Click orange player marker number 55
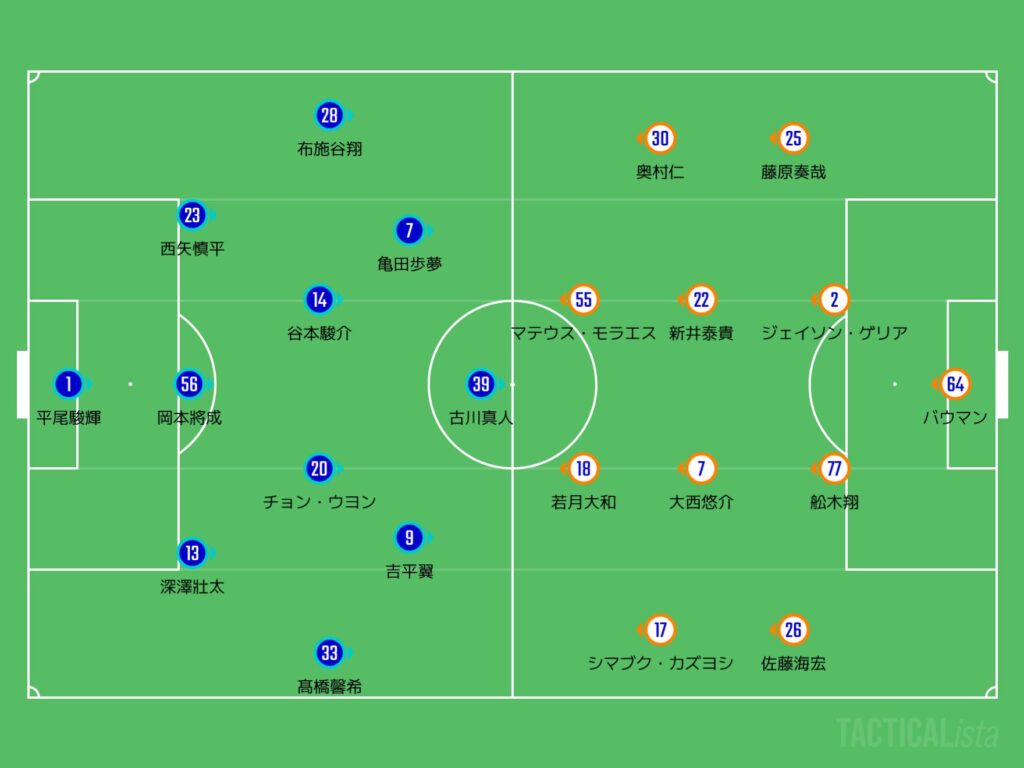 pos(584,299)
